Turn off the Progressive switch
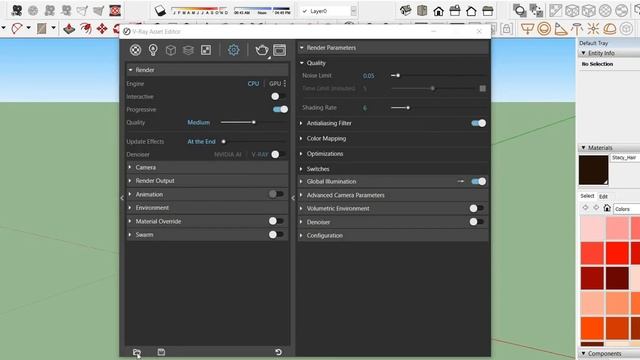This screenshot has height=360, width=640. click(280, 109)
